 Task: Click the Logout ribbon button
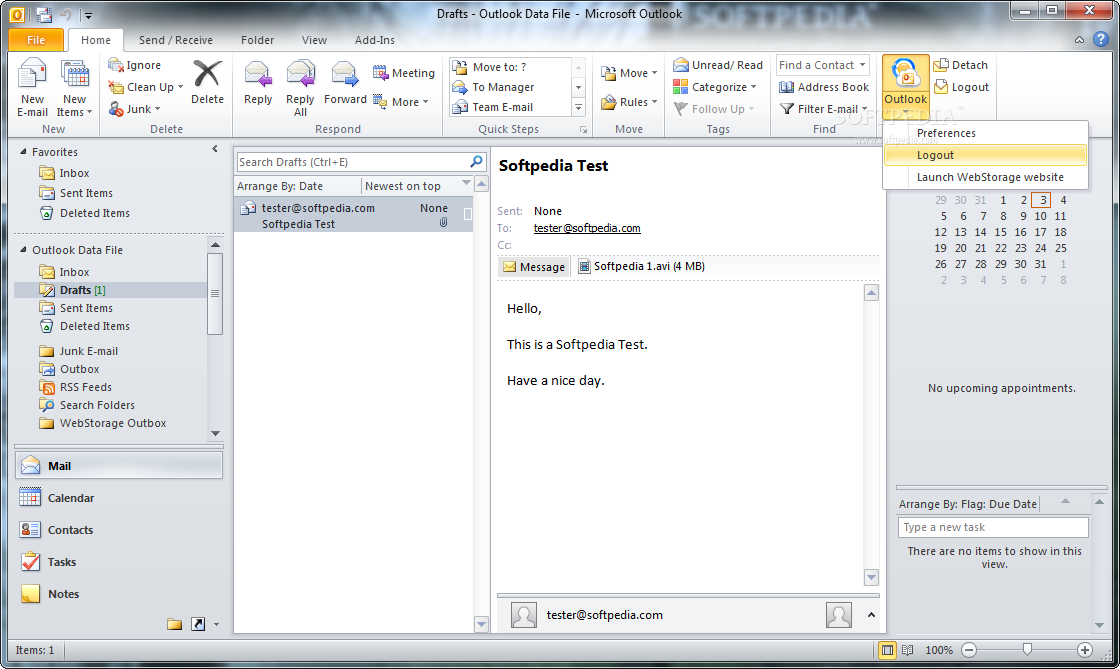pos(961,87)
